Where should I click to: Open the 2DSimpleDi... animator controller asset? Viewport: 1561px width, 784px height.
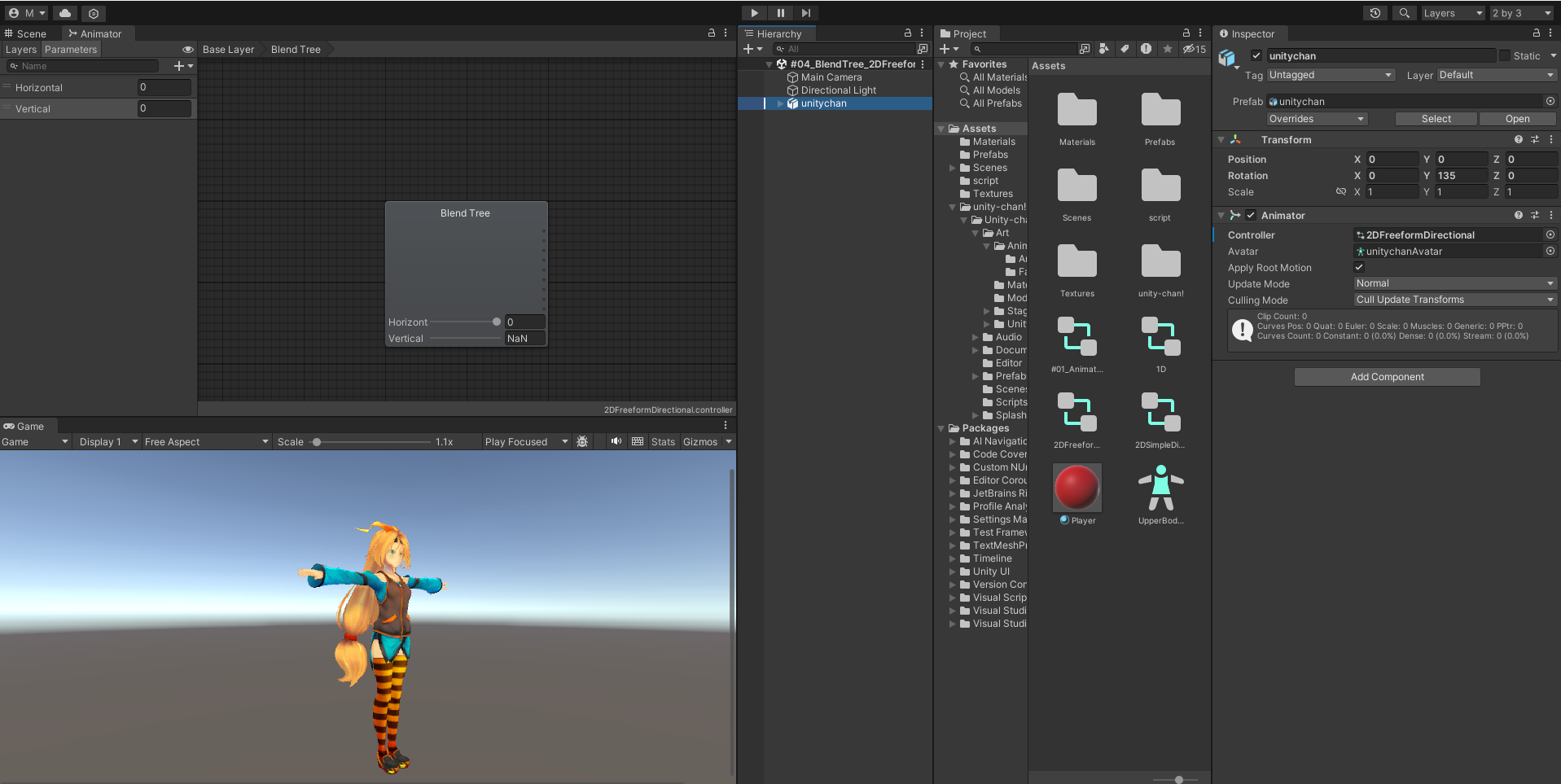[1160, 412]
